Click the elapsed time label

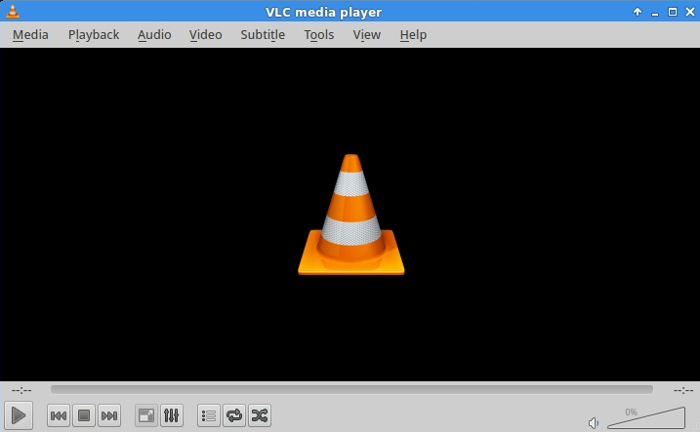[x=21, y=390]
